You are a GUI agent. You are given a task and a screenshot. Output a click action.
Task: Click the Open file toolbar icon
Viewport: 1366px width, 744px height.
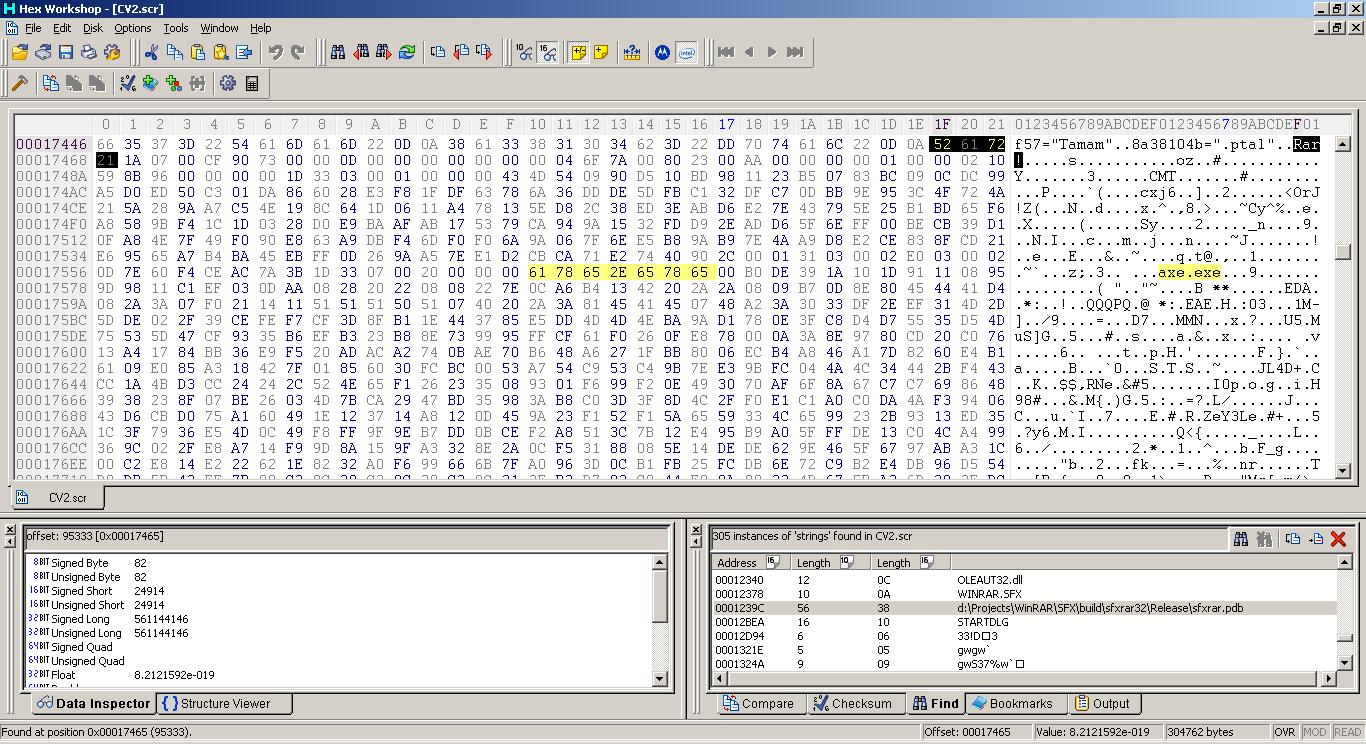[x=20, y=52]
